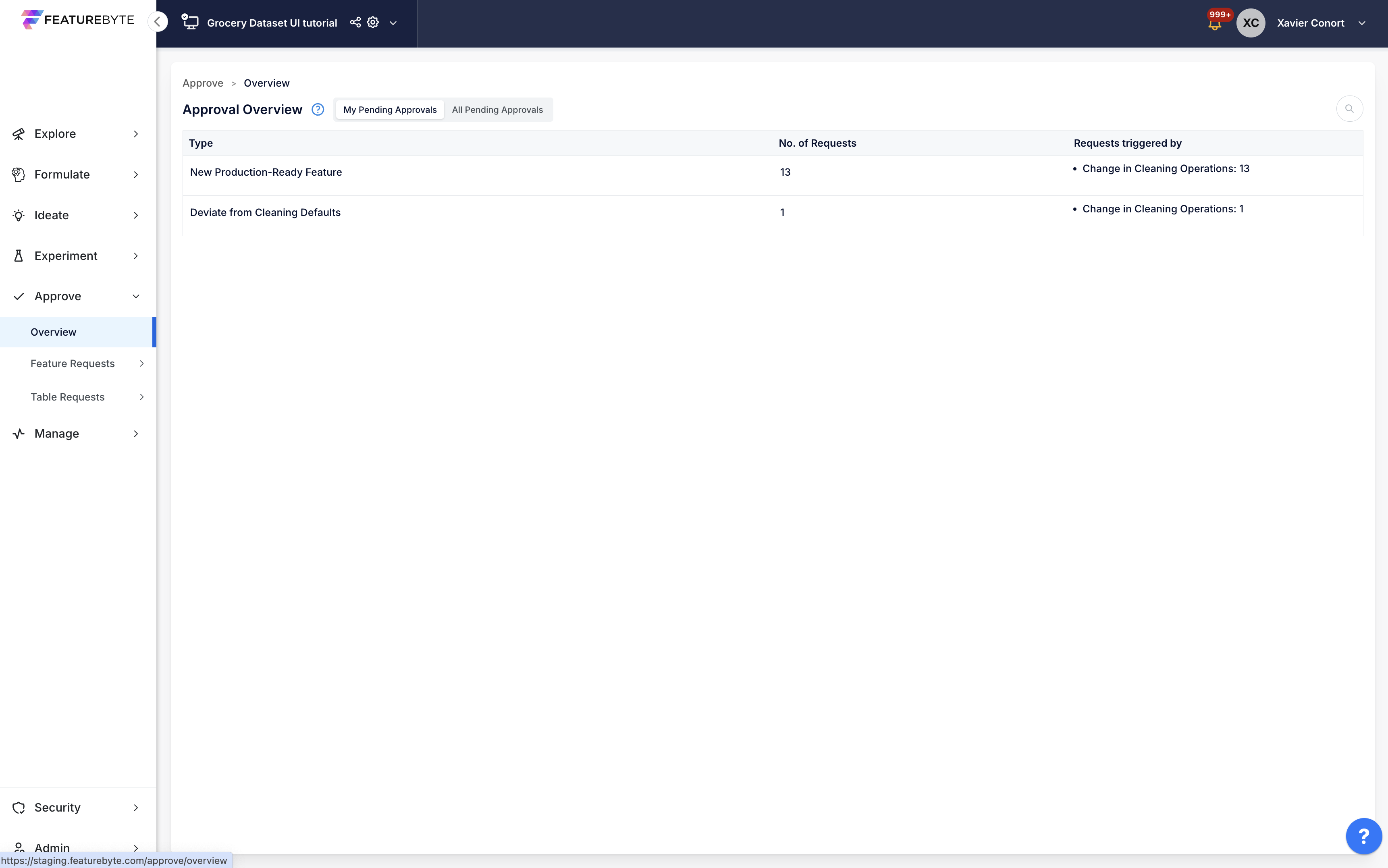Expand the Formulate menu chevron
Image resolution: width=1388 pixels, height=868 pixels.
point(136,174)
